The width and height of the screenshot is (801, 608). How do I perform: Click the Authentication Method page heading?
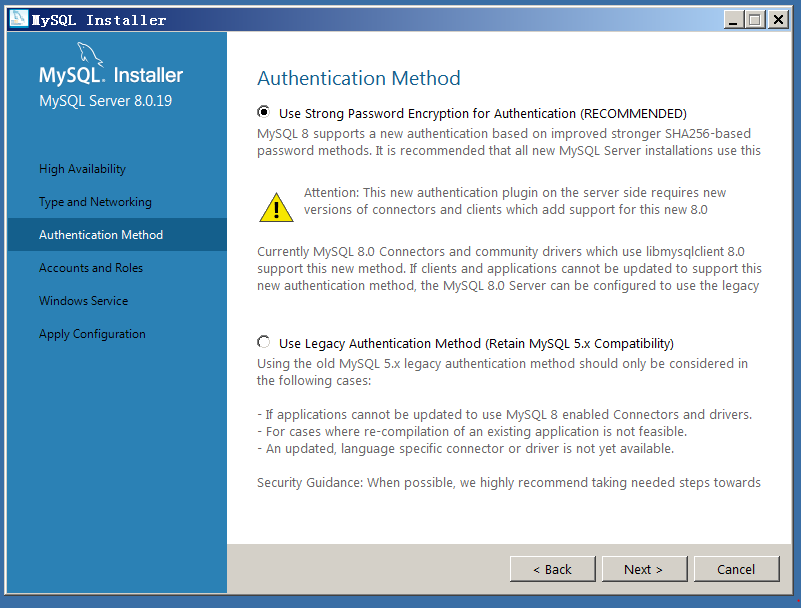[359, 78]
